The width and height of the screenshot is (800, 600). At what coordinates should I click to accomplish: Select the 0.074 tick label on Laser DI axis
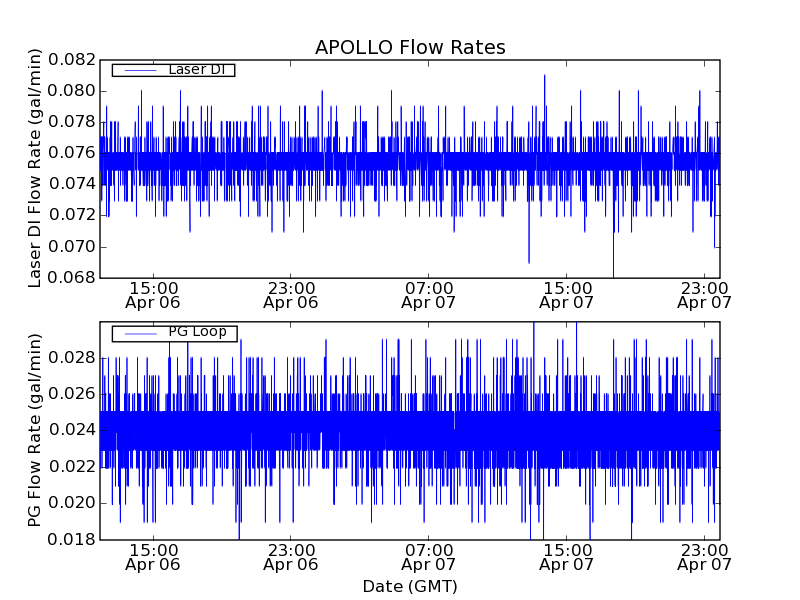pyautogui.click(x=72, y=184)
